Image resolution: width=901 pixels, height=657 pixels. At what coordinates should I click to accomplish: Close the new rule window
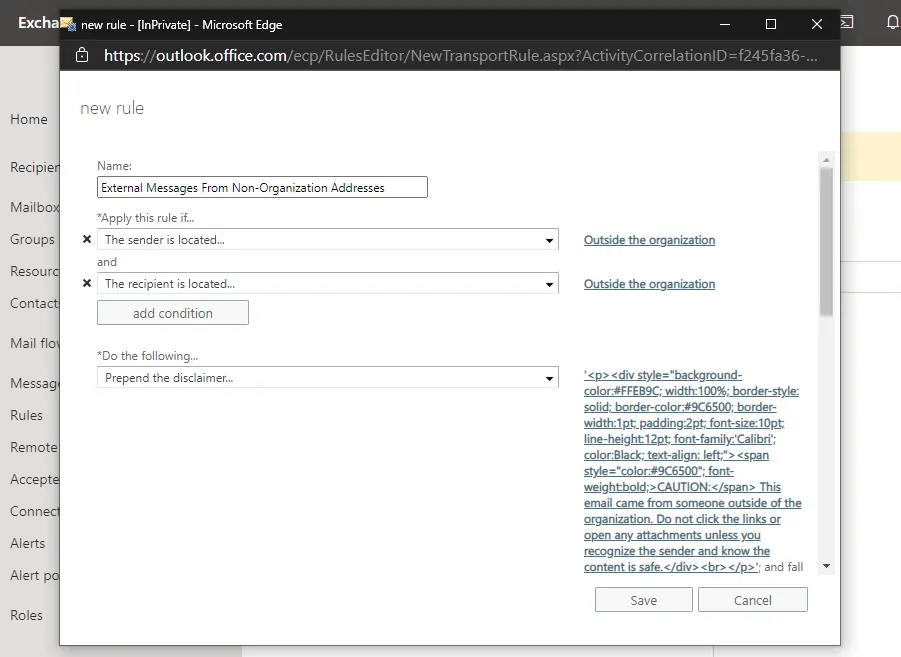click(x=817, y=24)
